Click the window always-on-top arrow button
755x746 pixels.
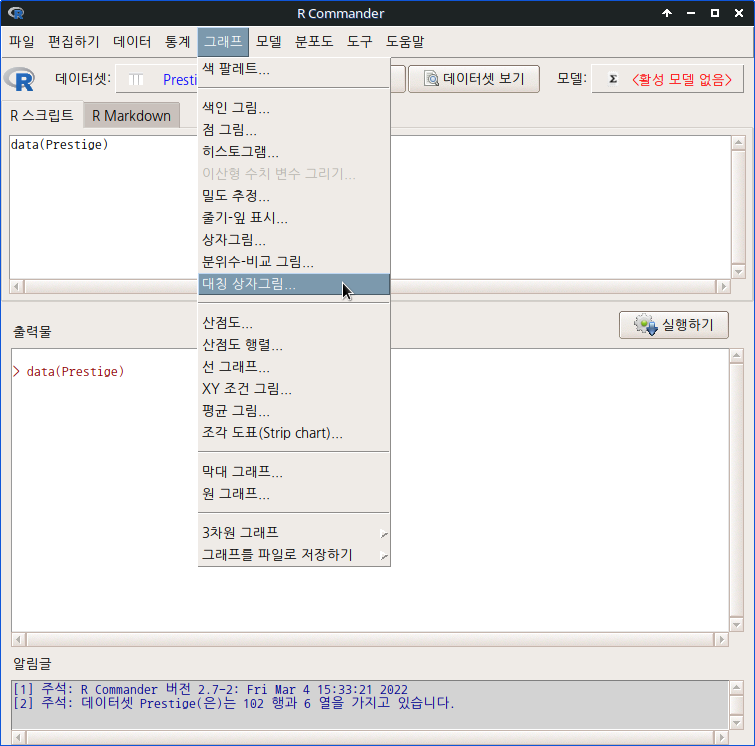(667, 13)
